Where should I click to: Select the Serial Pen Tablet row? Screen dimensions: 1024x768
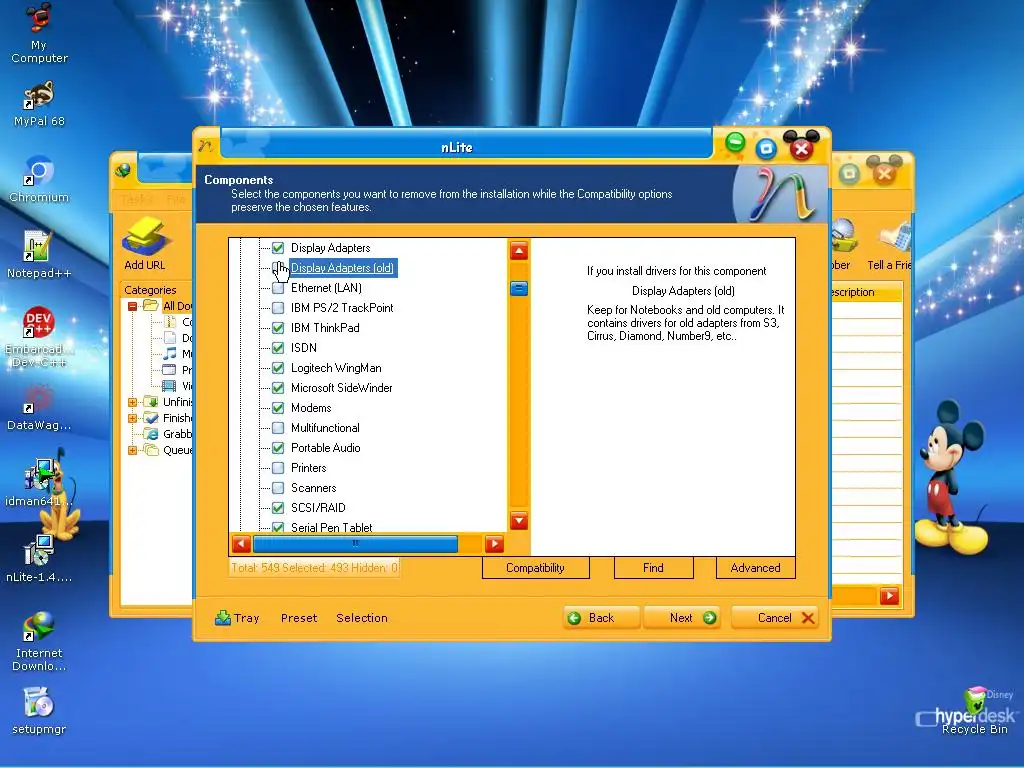(332, 527)
